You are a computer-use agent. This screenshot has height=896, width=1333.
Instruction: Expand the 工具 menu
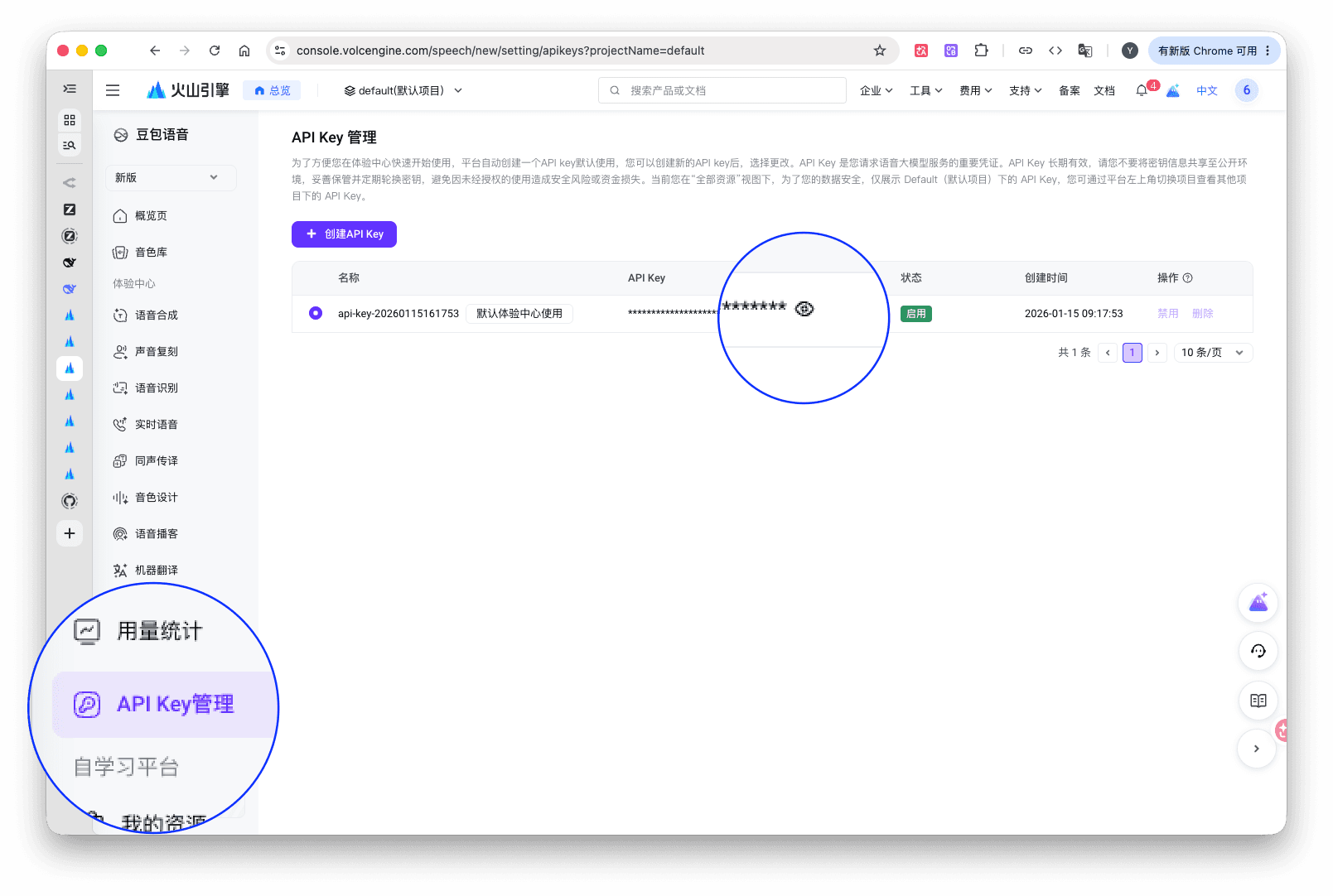coord(926,90)
